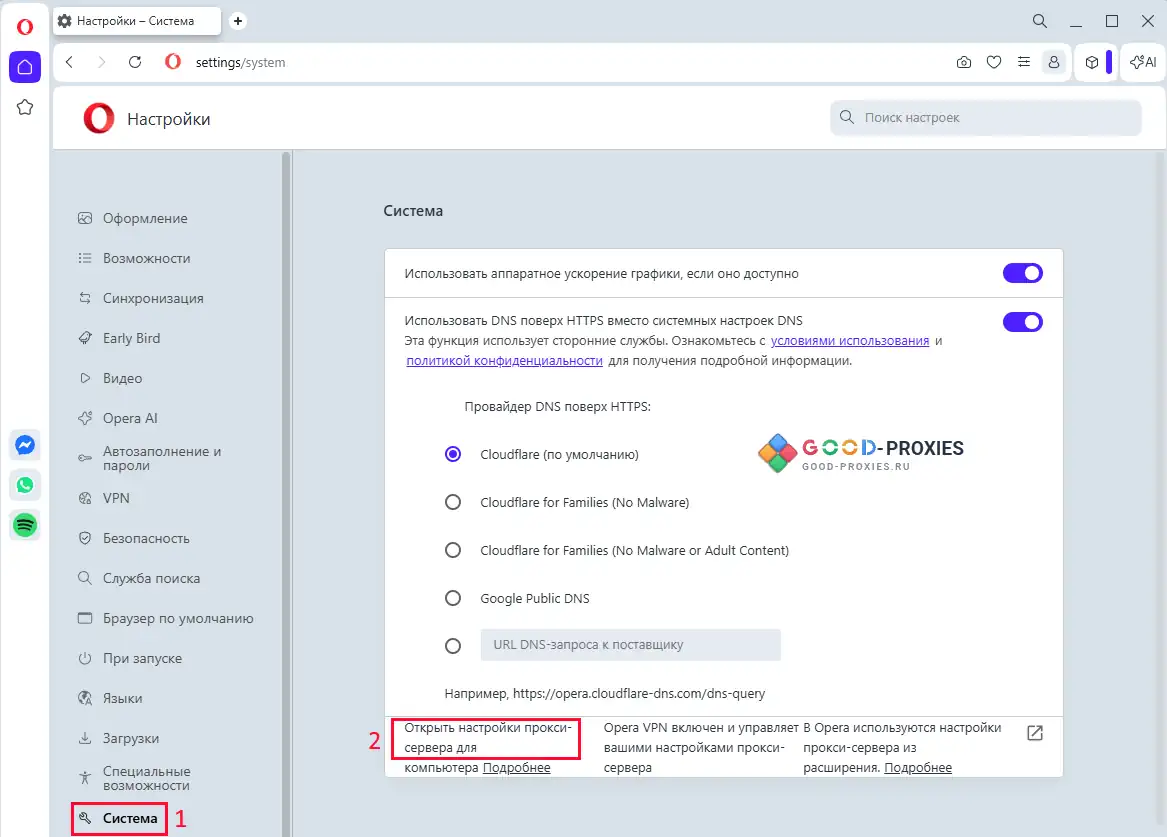Image resolution: width=1167 pixels, height=837 pixels.
Task: Toggle DNS over HTTPS switch
Action: [x=1023, y=322]
